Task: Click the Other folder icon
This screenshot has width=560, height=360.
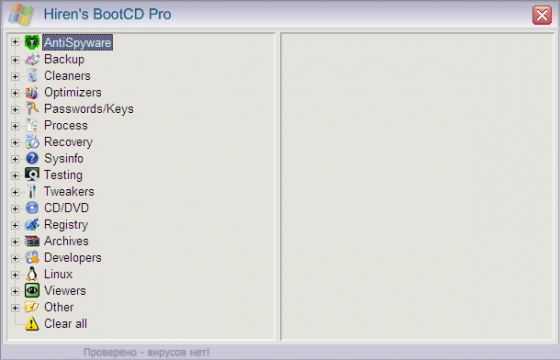Action: [32, 307]
